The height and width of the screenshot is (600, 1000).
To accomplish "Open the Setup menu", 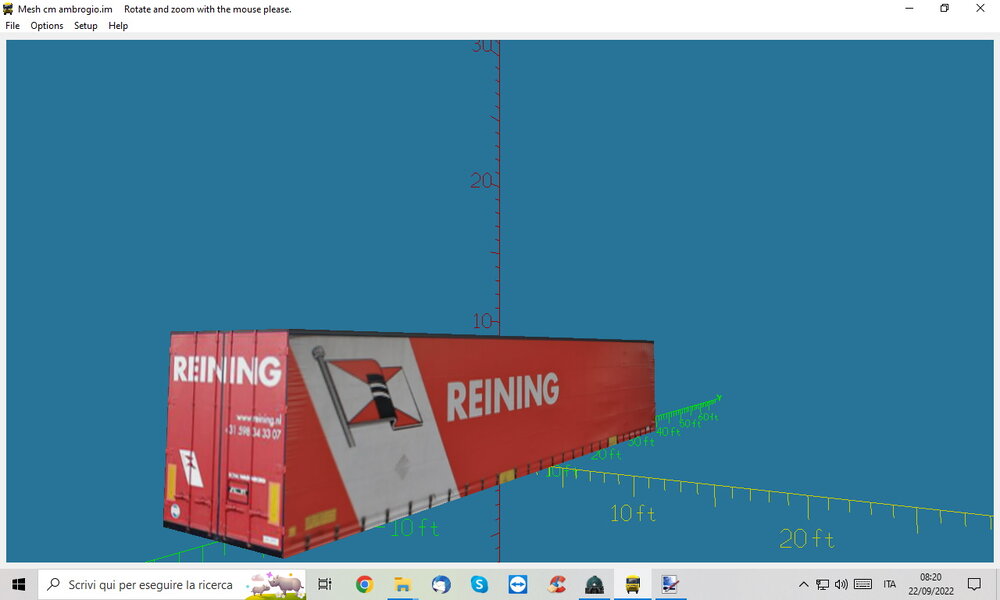I will tap(85, 26).
